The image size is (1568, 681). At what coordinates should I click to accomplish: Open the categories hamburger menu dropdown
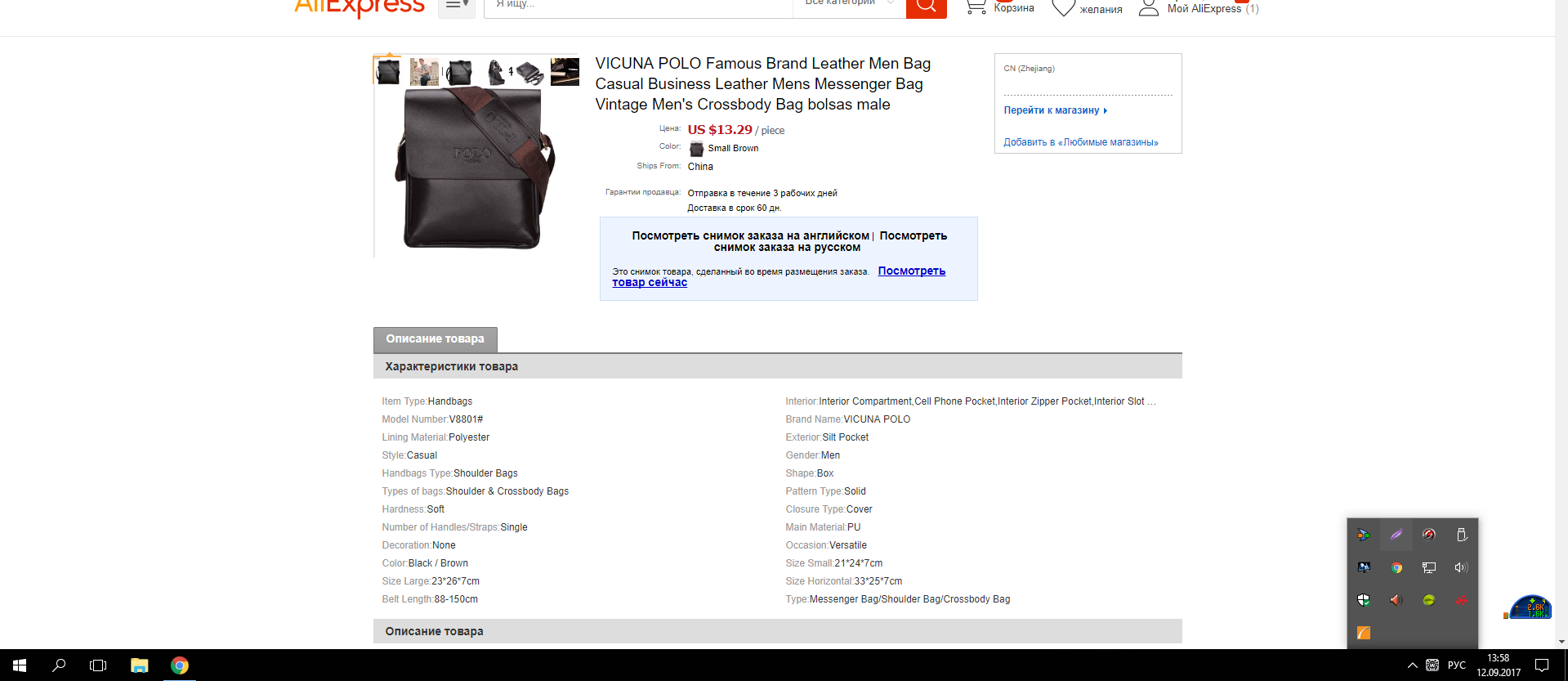(457, 7)
